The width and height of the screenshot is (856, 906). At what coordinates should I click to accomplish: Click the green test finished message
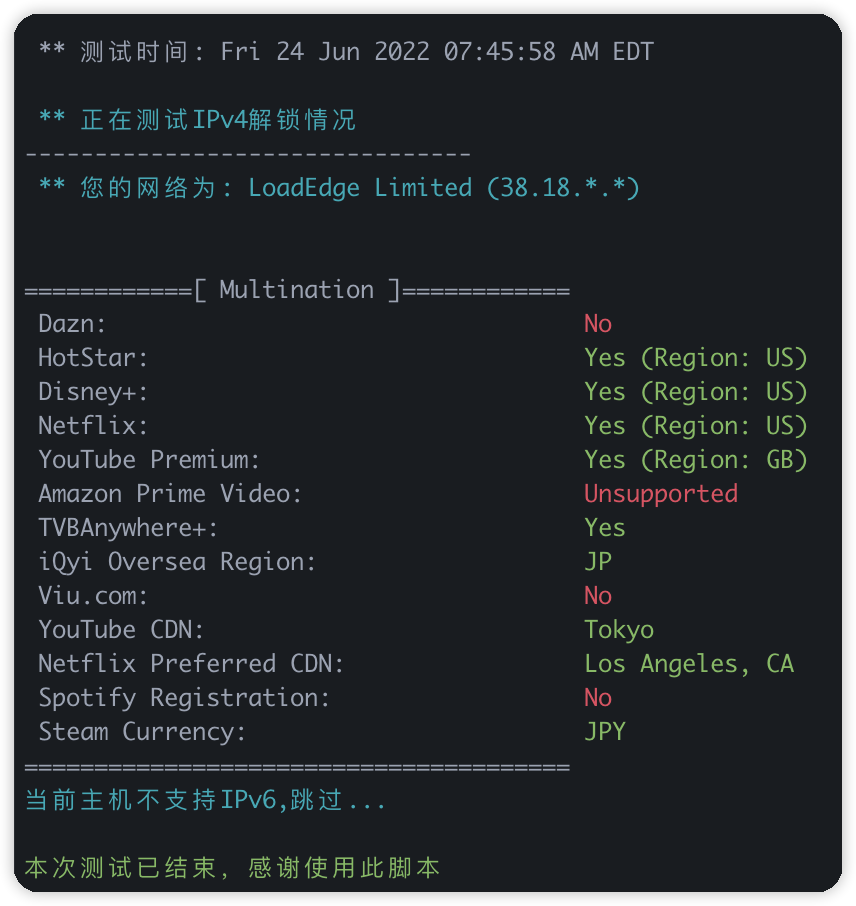(x=232, y=868)
